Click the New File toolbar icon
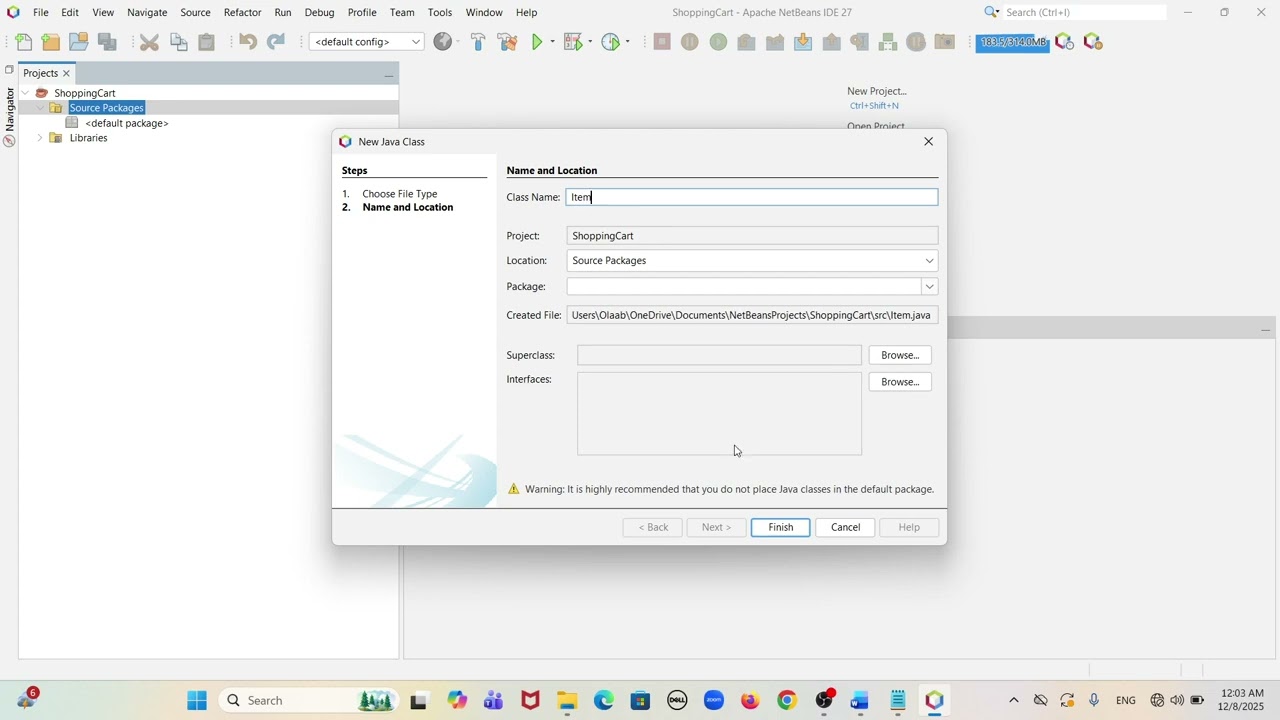Viewport: 1280px width, 720px height. (x=23, y=42)
